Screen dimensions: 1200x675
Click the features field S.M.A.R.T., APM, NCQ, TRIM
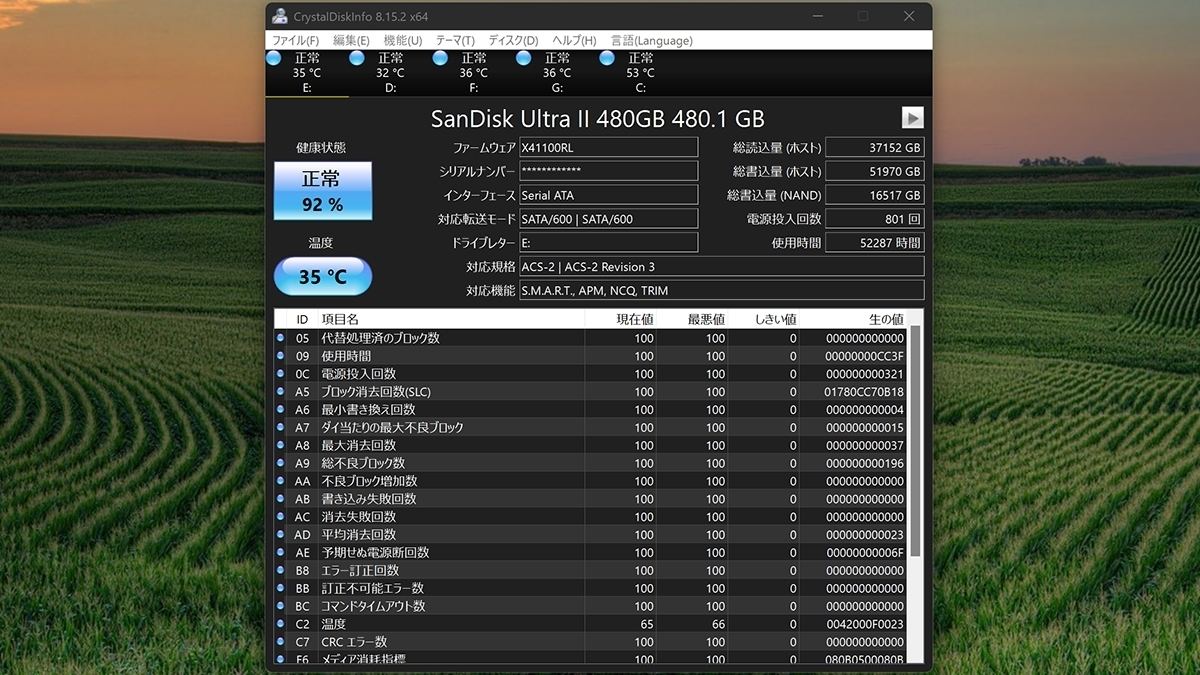(x=721, y=291)
